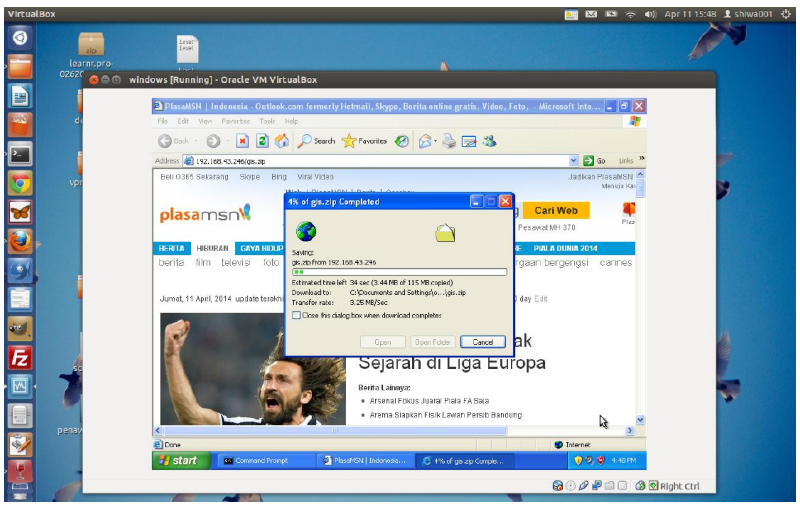Open the Mail icon dropdown arrow
This screenshot has height=506, width=800.
(435, 141)
